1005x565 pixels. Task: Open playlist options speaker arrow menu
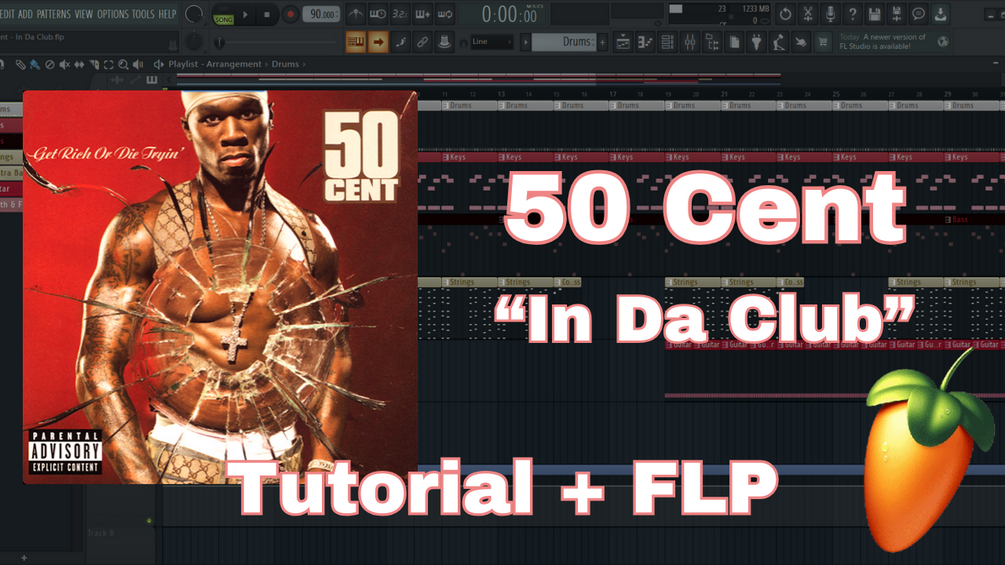(158, 64)
